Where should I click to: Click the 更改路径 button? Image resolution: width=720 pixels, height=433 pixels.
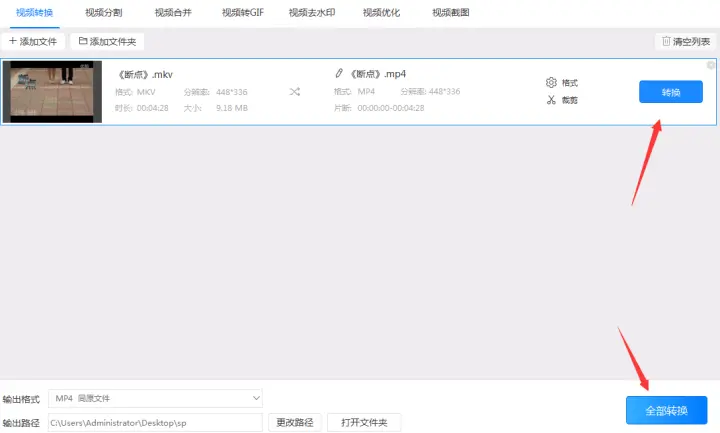coord(295,422)
